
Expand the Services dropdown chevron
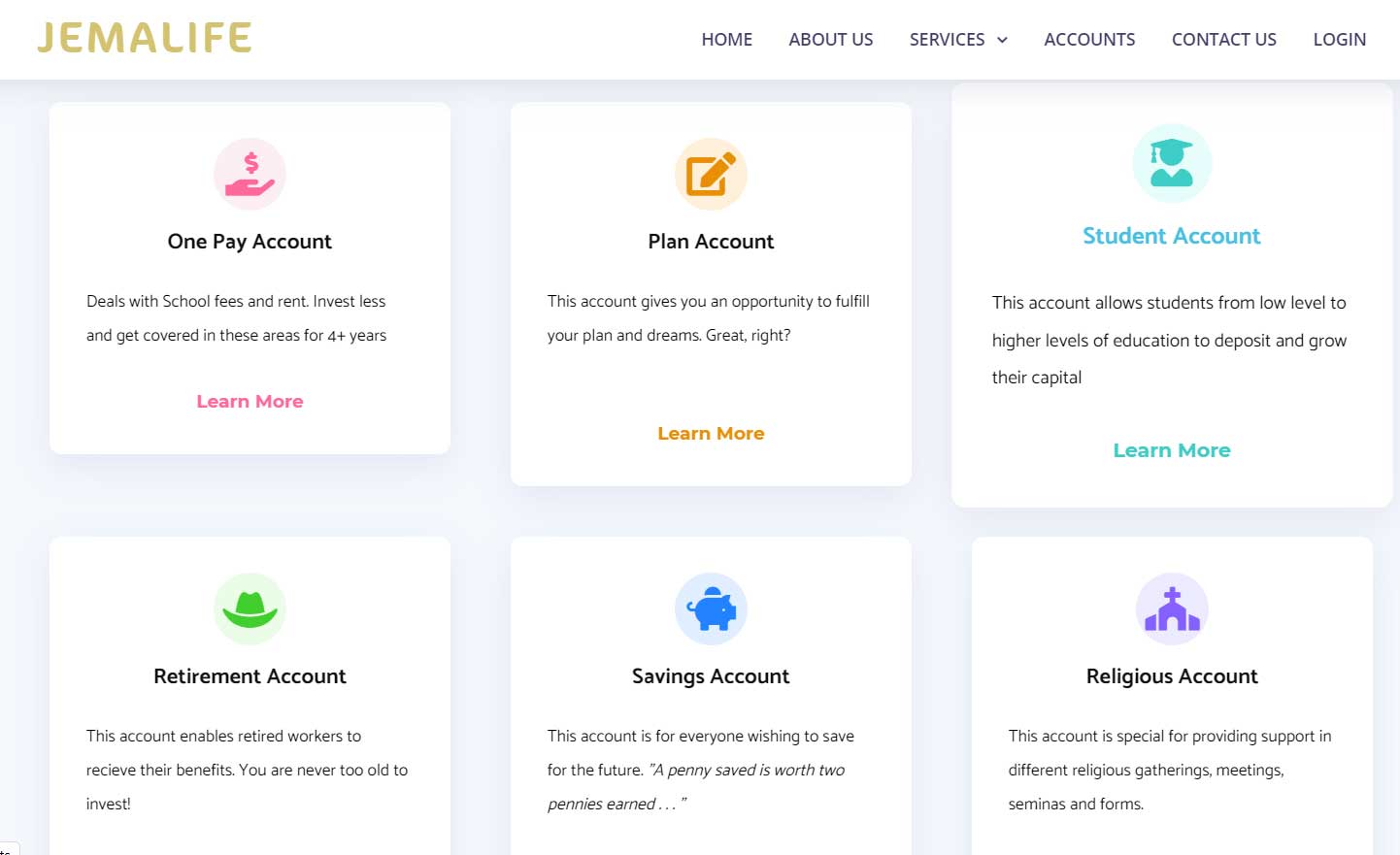[1003, 40]
